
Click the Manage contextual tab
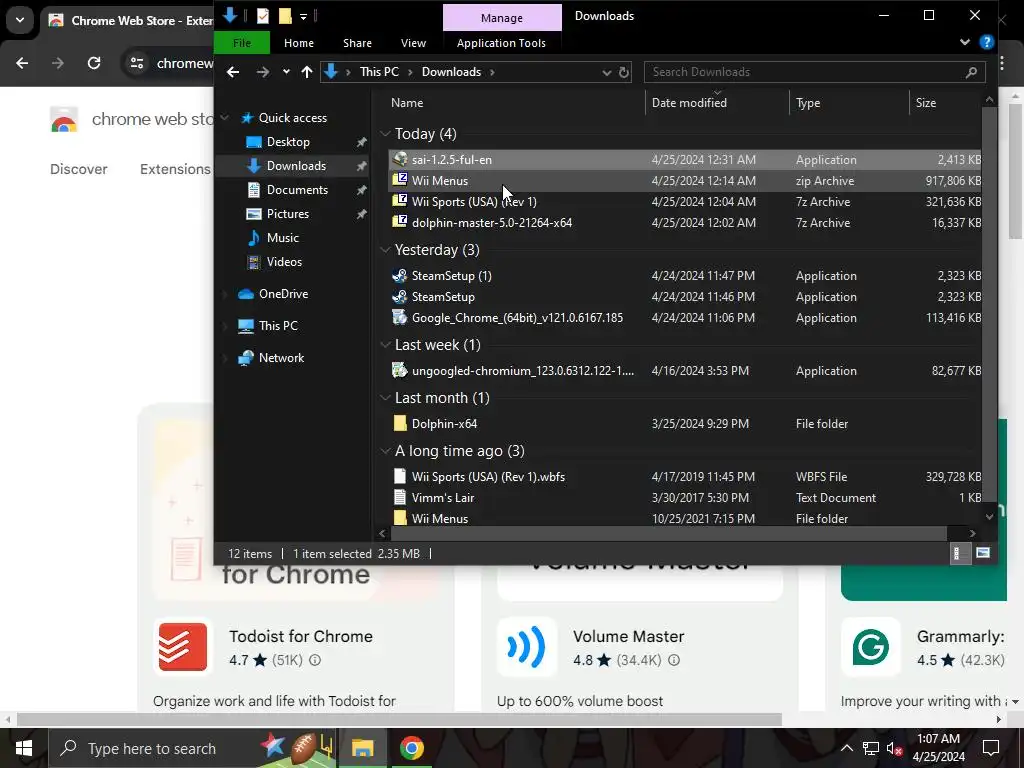click(502, 18)
